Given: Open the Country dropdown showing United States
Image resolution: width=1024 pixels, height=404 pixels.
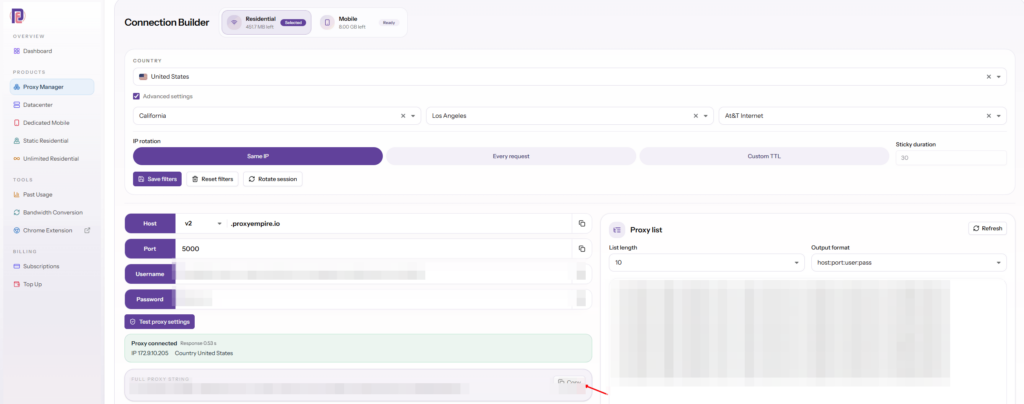Looking at the screenshot, I should [x=569, y=76].
